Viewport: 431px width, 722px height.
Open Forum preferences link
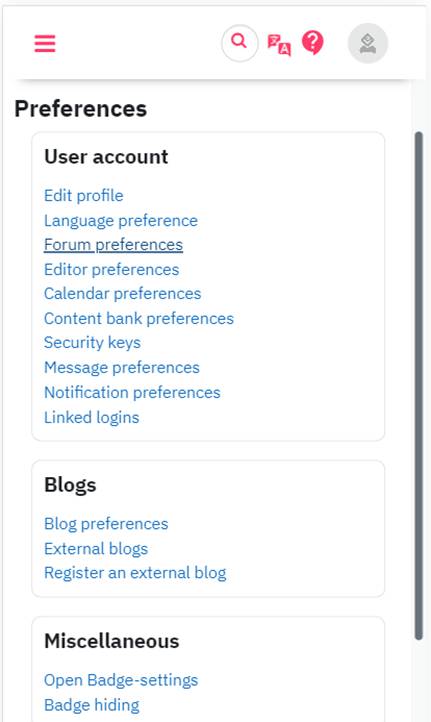pyautogui.click(x=113, y=245)
